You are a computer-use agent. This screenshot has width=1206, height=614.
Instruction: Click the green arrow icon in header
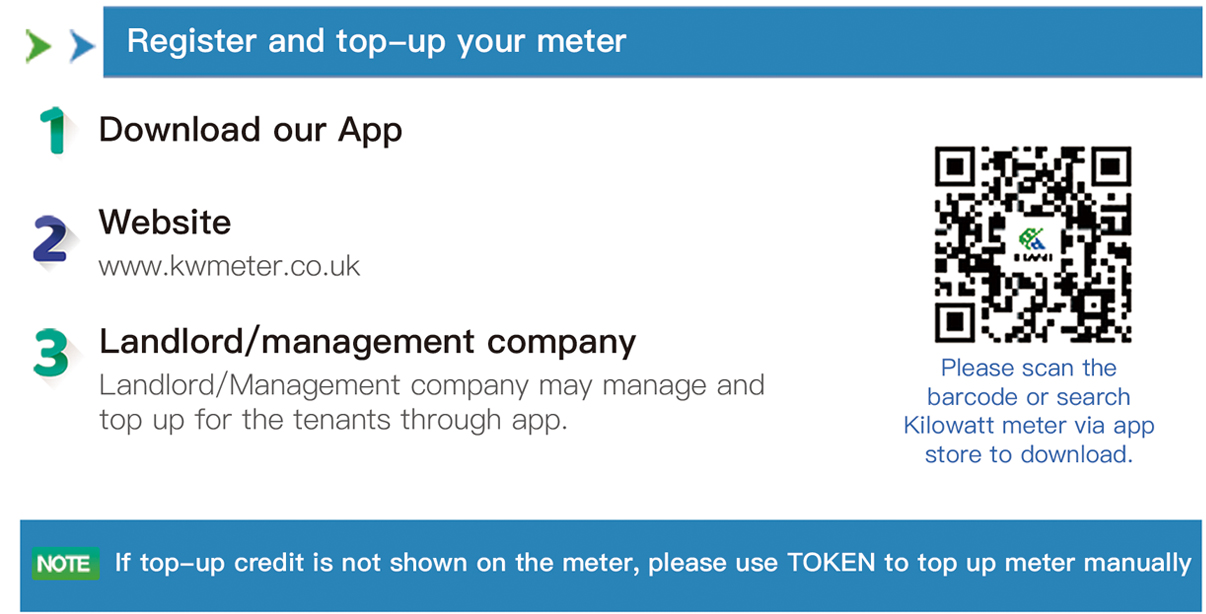pyautogui.click(x=38, y=46)
